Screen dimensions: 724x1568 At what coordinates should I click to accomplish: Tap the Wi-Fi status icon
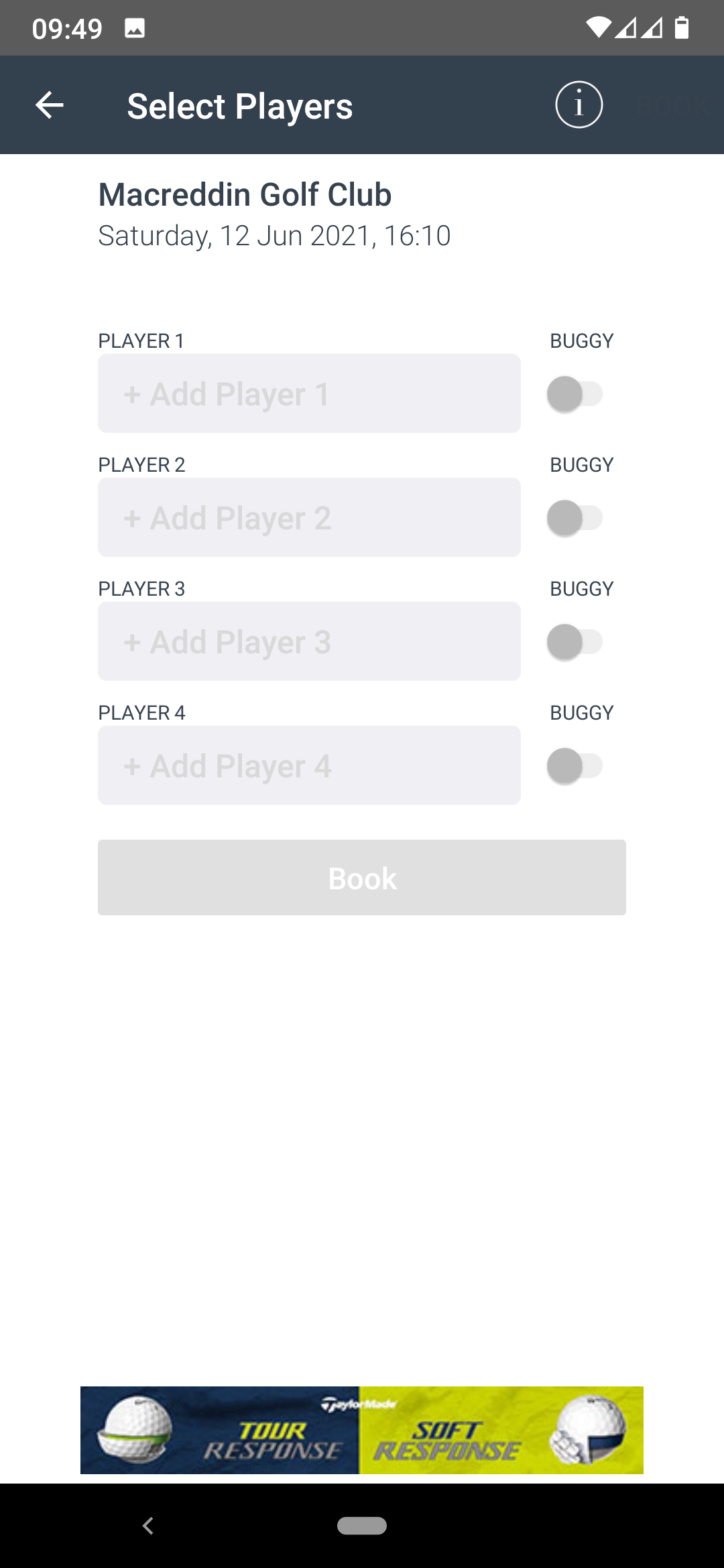pyautogui.click(x=598, y=27)
